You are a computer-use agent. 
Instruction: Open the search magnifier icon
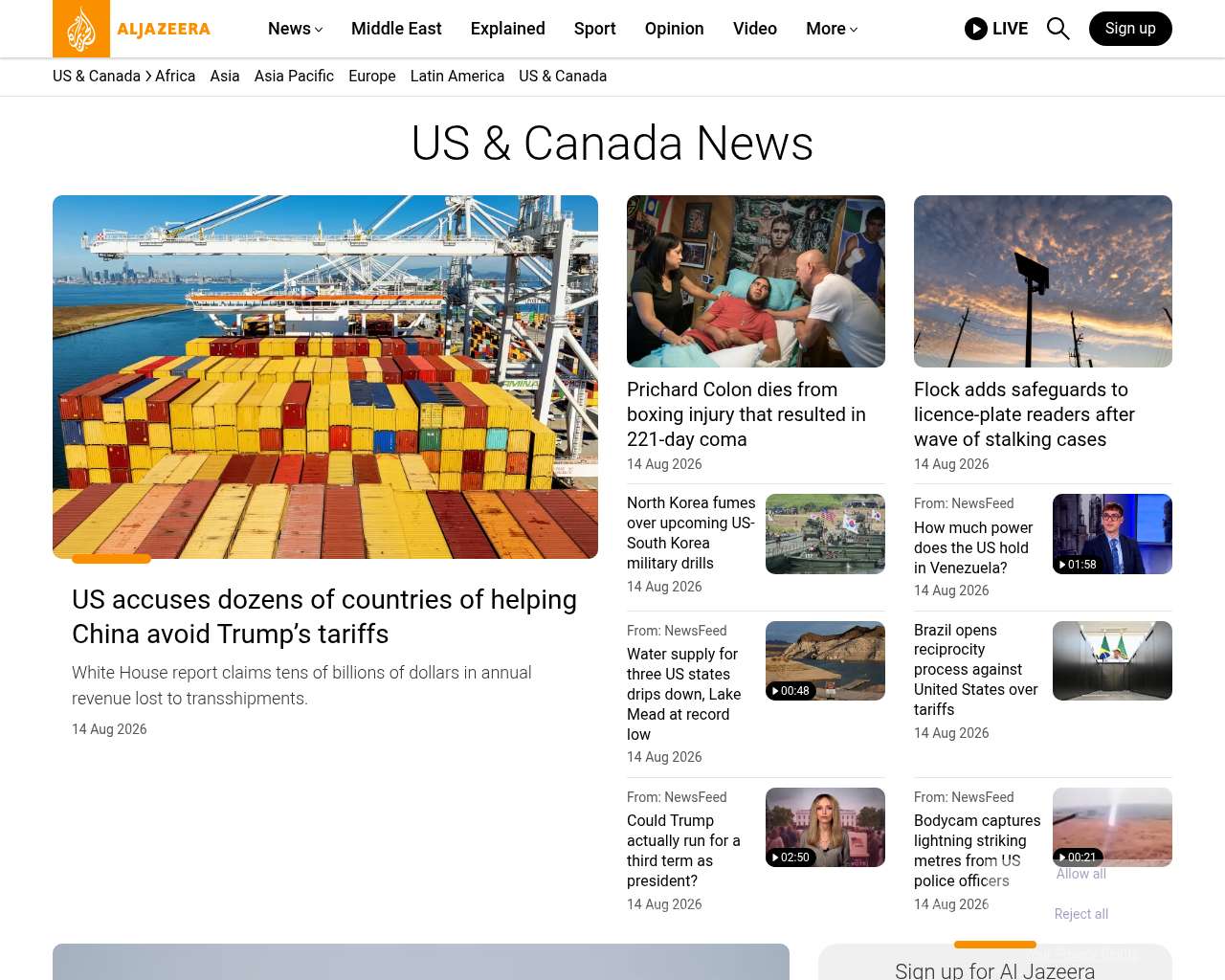point(1058,29)
